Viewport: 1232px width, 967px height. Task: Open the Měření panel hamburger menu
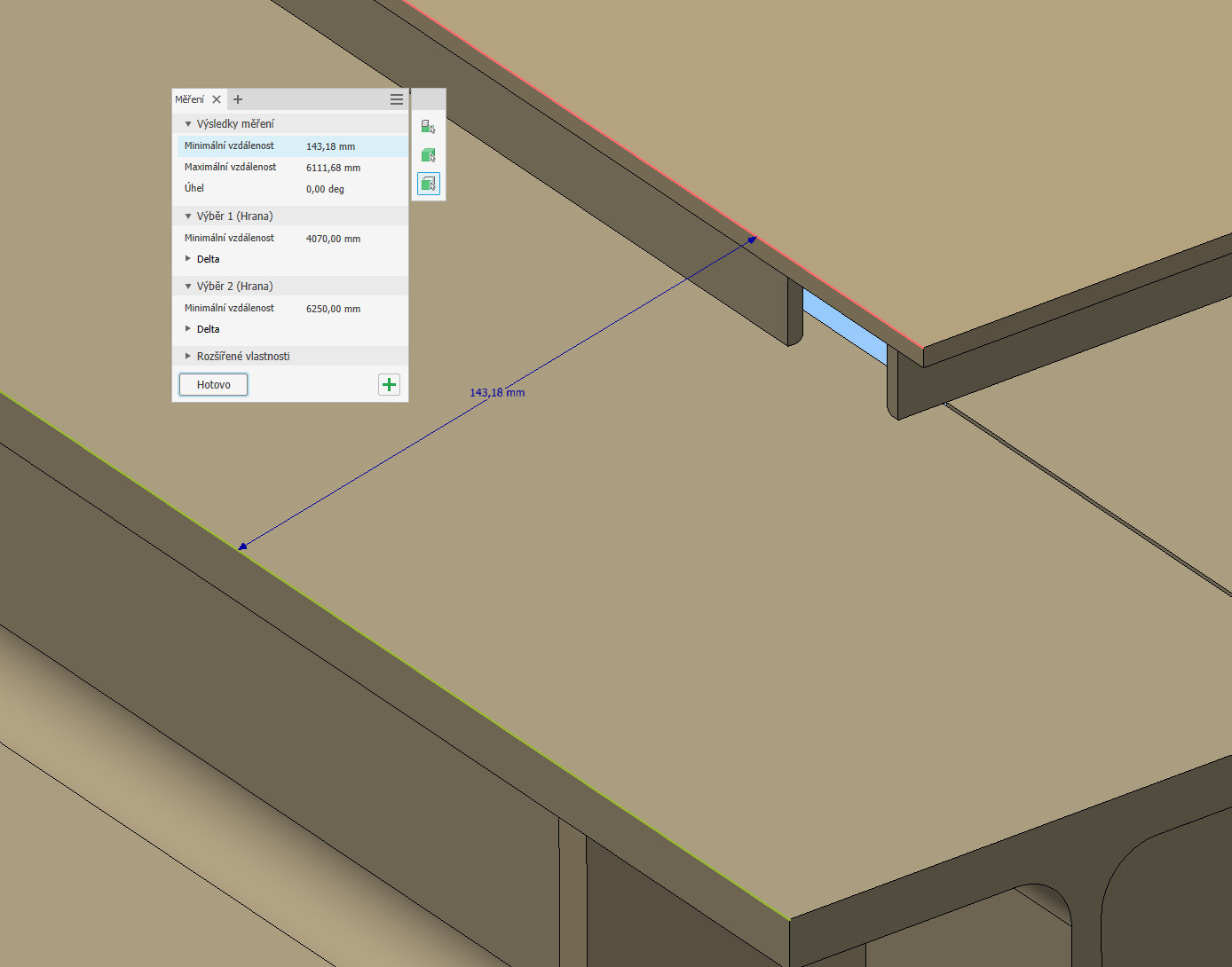(397, 99)
